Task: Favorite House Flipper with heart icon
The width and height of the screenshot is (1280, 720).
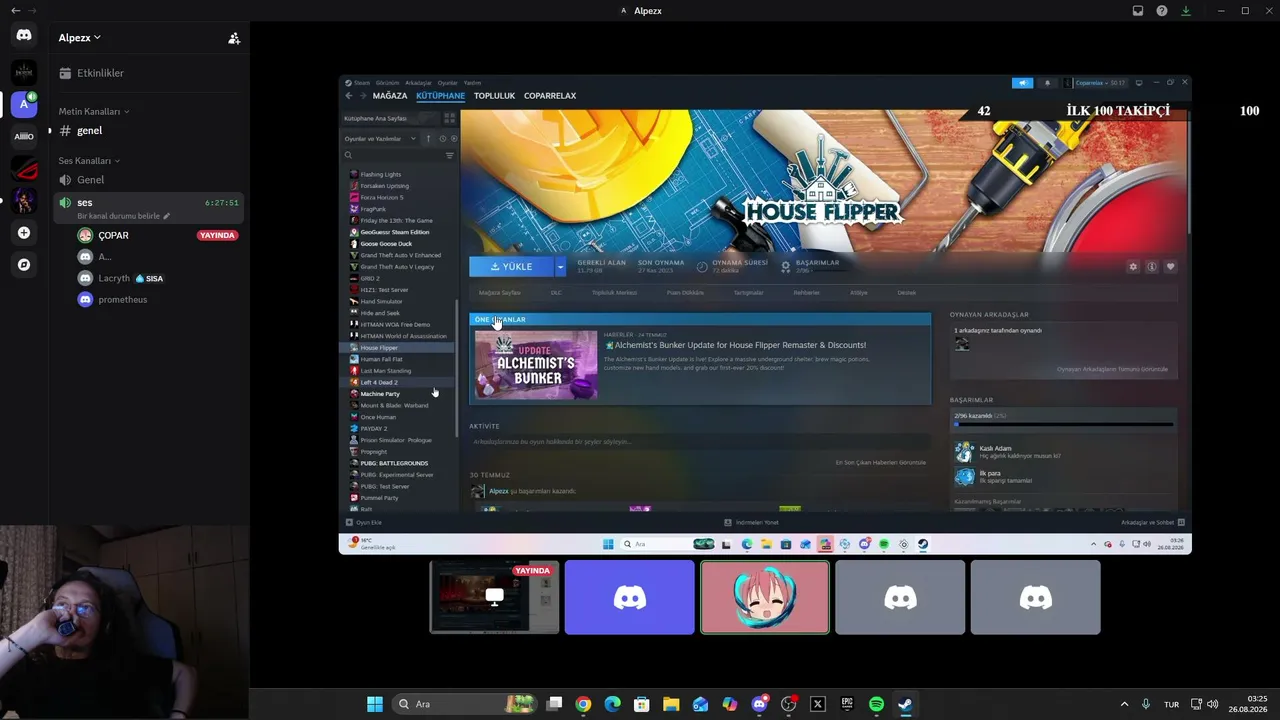Action: coord(1171,267)
